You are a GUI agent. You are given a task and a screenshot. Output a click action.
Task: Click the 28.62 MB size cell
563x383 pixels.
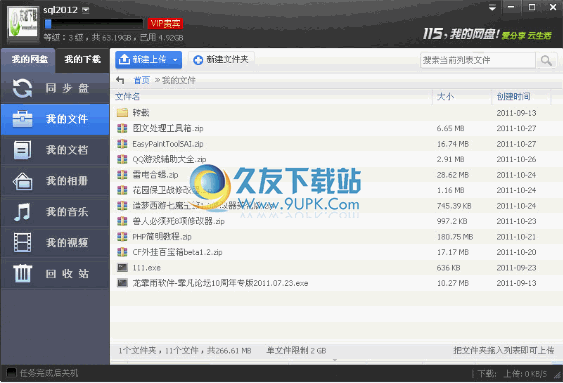tap(453, 175)
